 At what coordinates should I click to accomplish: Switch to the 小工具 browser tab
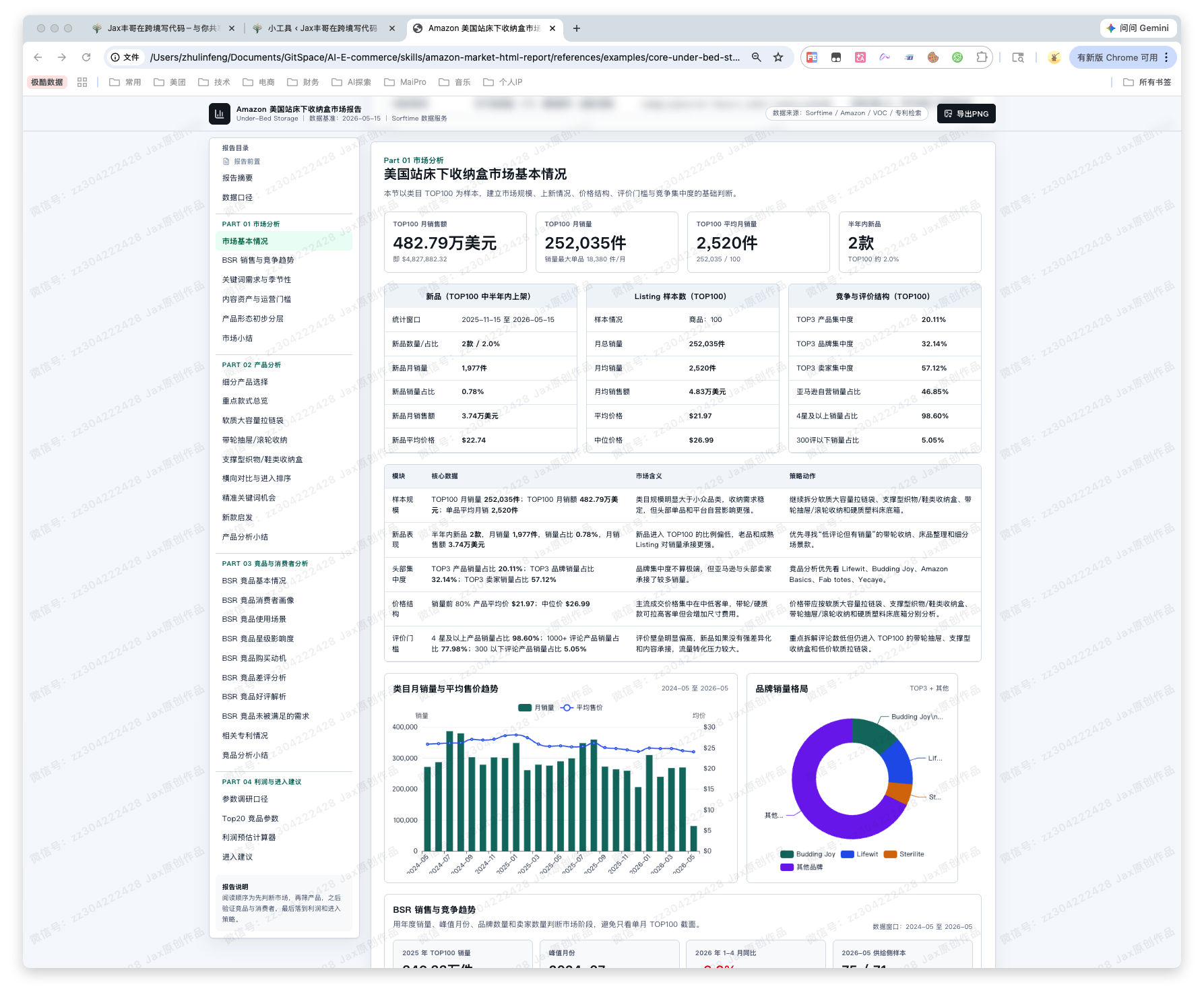coord(322,28)
